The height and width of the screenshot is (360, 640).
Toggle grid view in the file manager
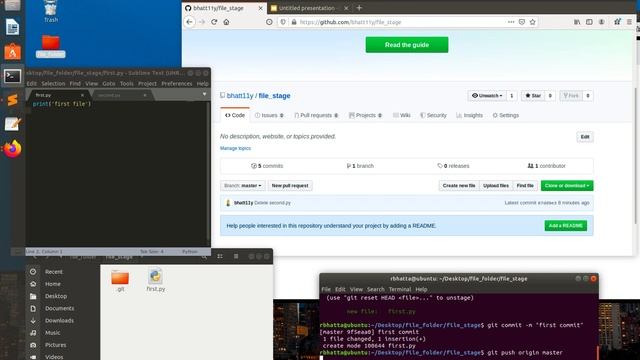[220, 256]
